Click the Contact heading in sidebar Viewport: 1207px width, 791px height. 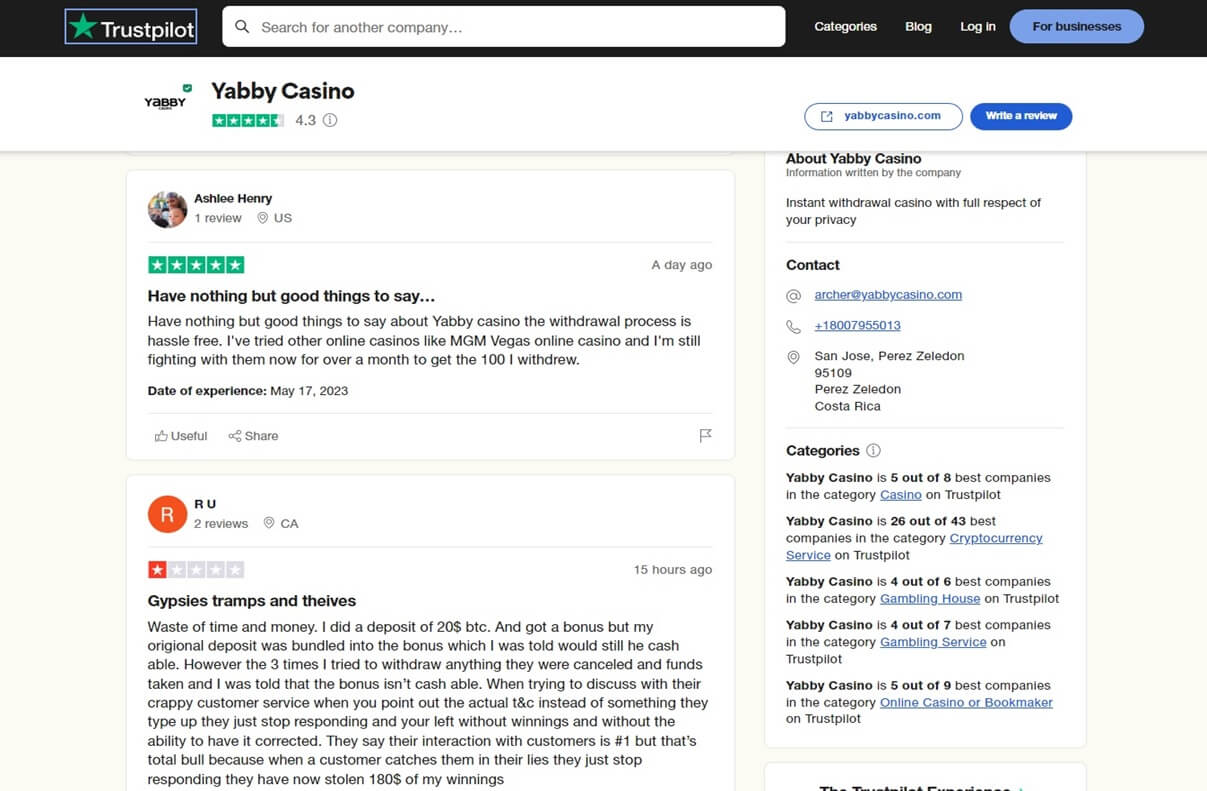(813, 265)
